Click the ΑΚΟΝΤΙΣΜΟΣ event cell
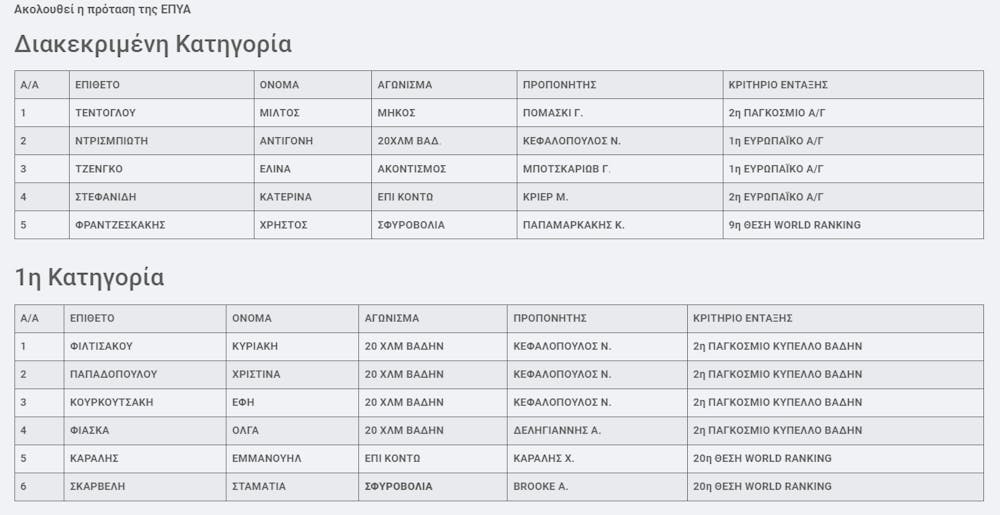The image size is (1000, 515). click(x=411, y=169)
